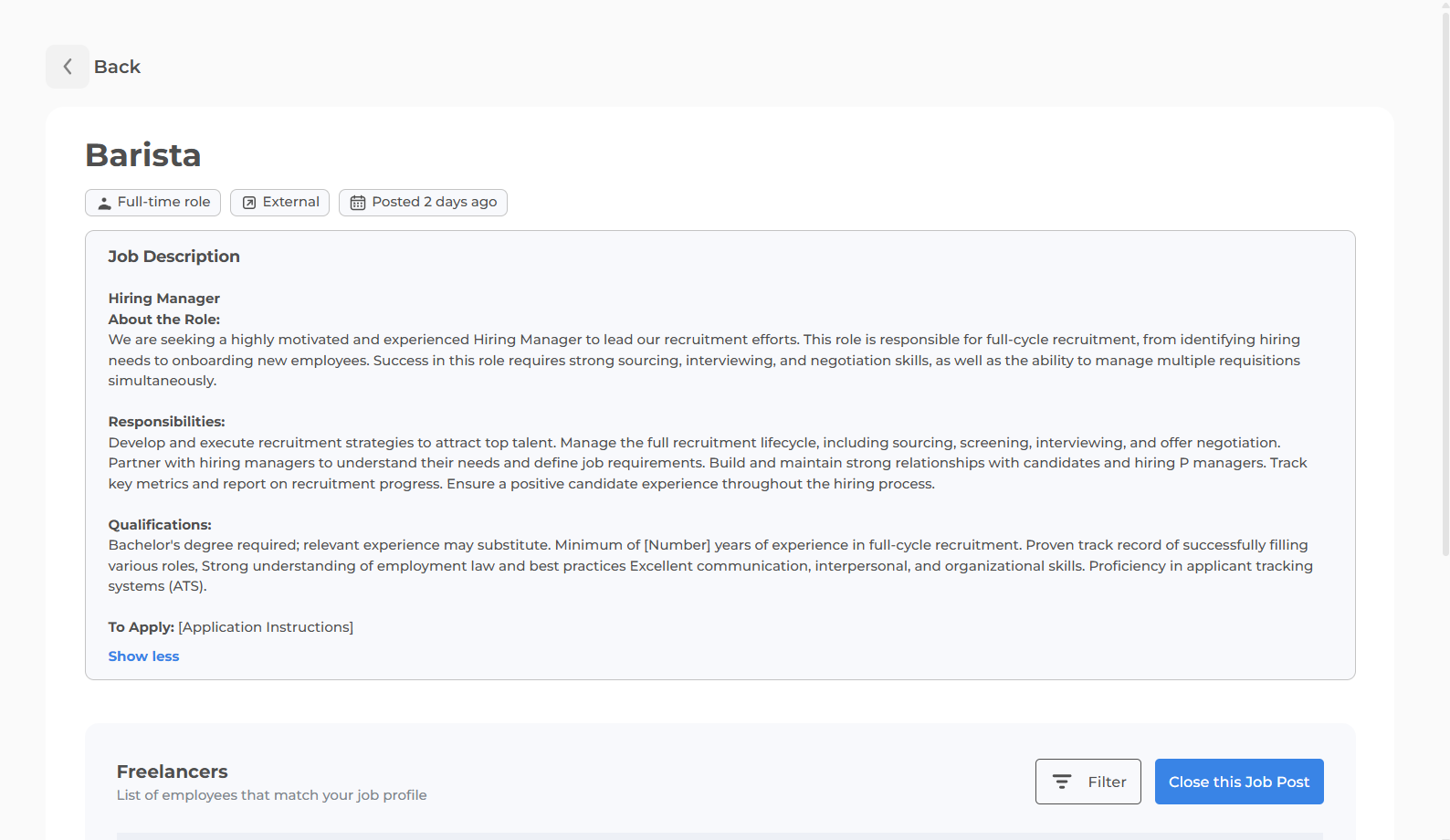Image resolution: width=1450 pixels, height=840 pixels.
Task: Click the back chevron arrow icon
Action: coord(68,67)
